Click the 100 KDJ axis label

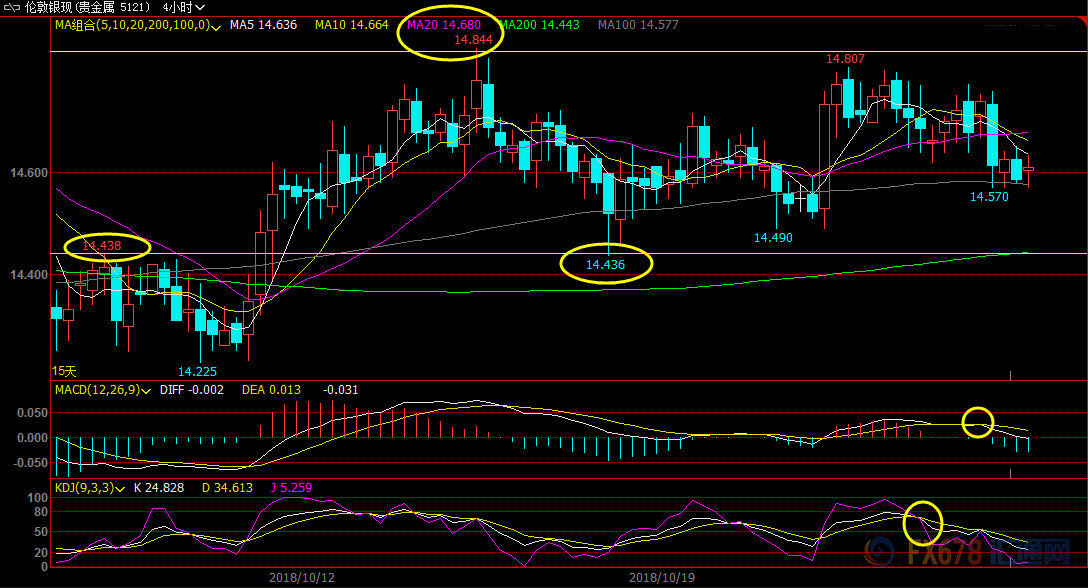tap(37, 498)
